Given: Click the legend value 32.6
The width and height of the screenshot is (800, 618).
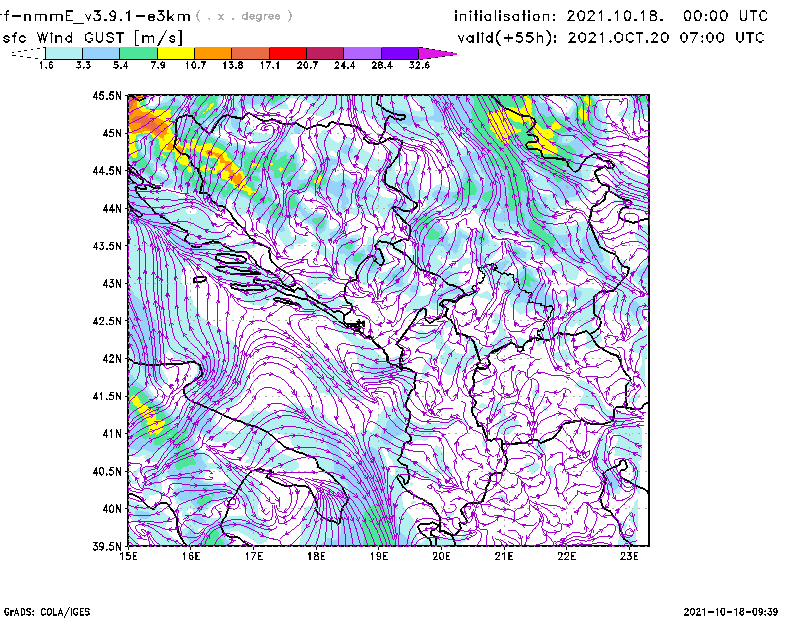Looking at the screenshot, I should click(419, 65).
